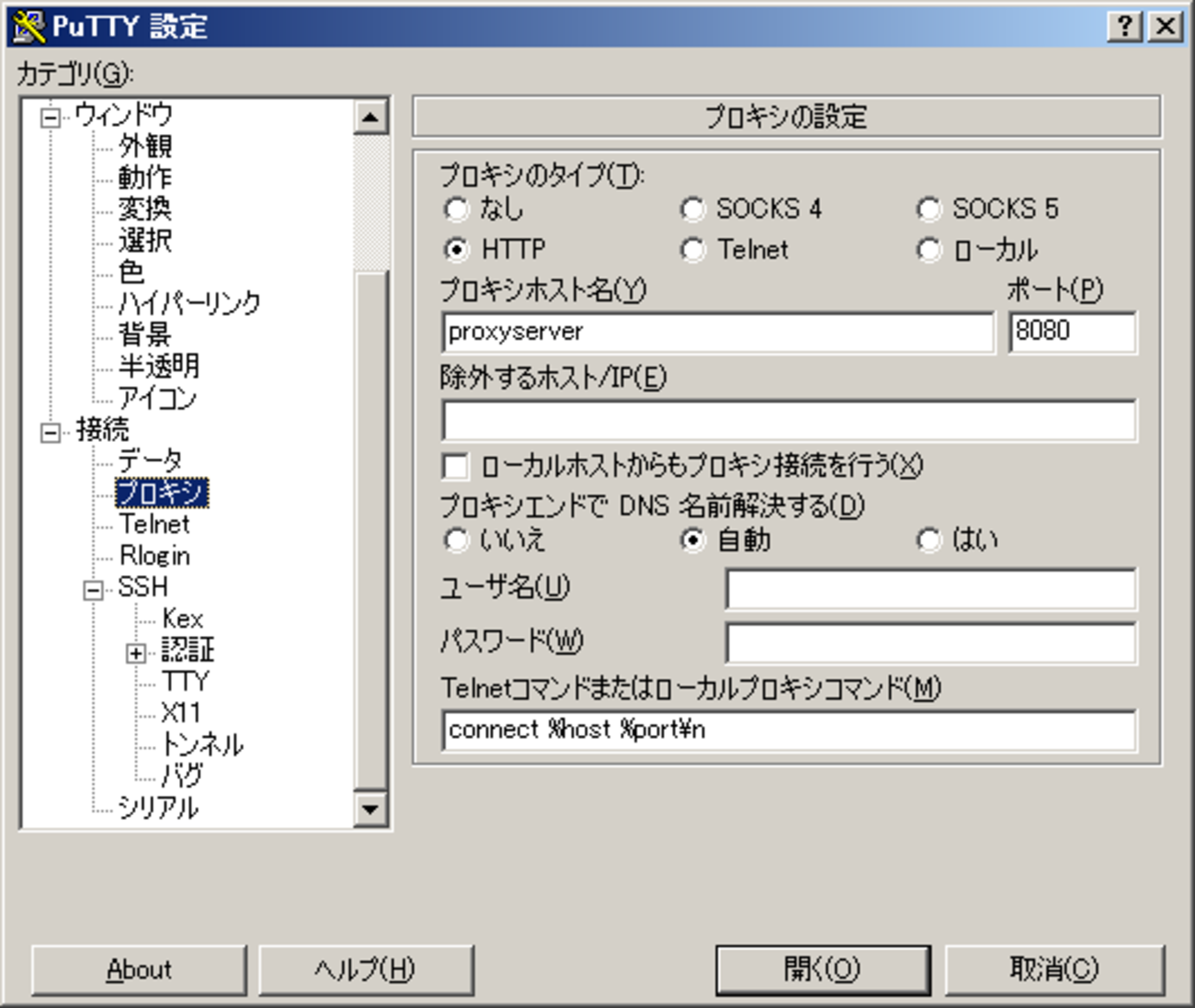Open the X11 category
Screen dimensions: 1195x1008
181,713
